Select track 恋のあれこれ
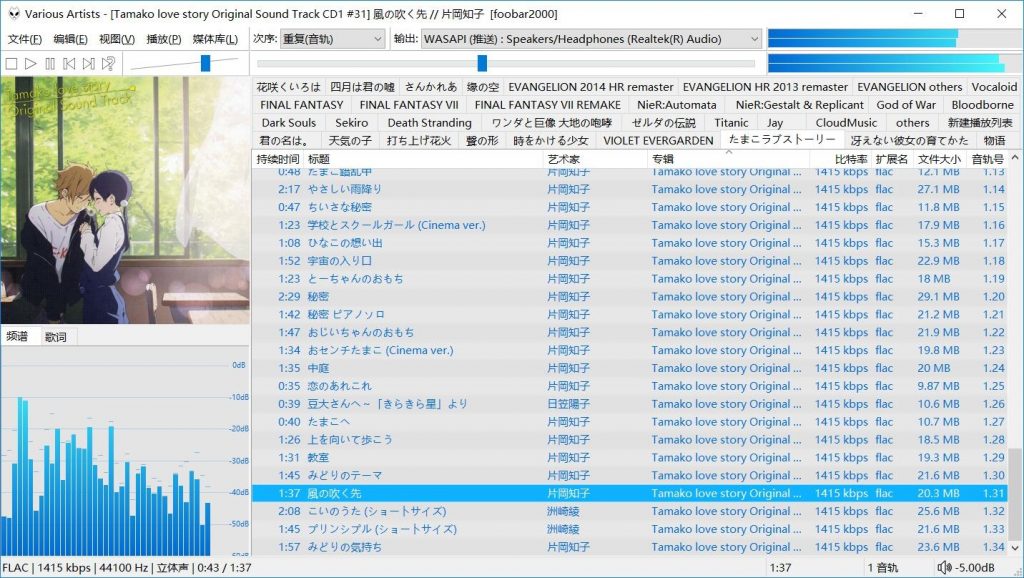 [x=630, y=386]
